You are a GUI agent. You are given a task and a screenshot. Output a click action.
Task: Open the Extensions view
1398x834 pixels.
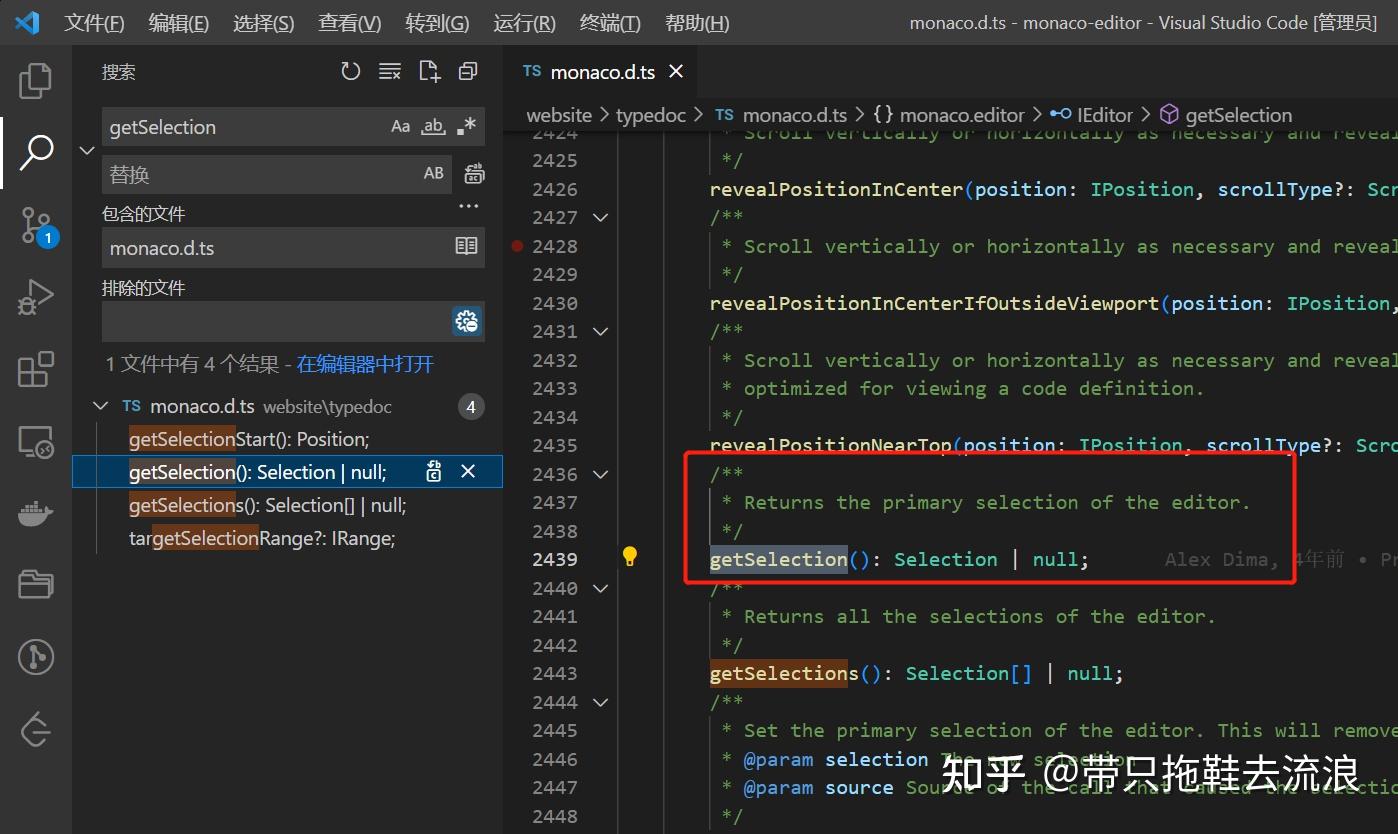click(35, 369)
